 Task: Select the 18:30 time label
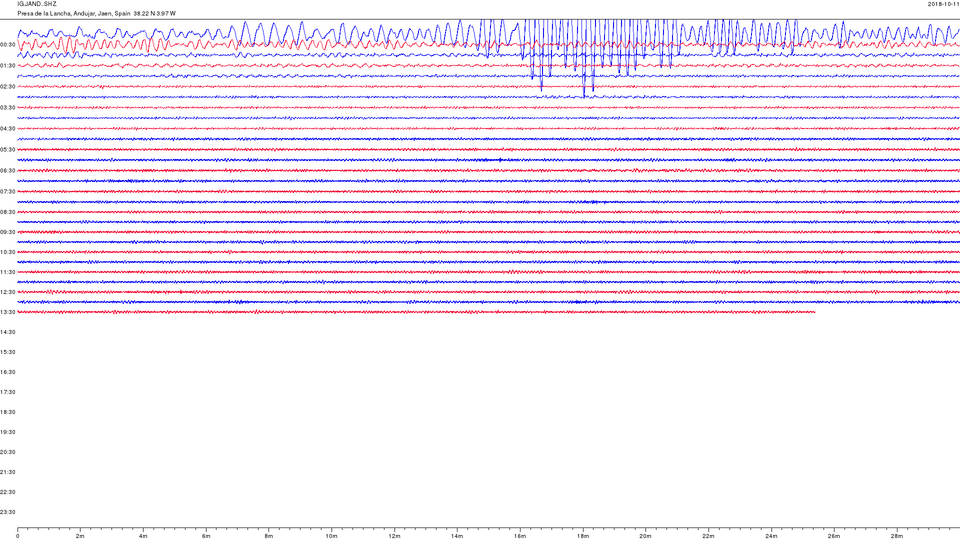7,412
